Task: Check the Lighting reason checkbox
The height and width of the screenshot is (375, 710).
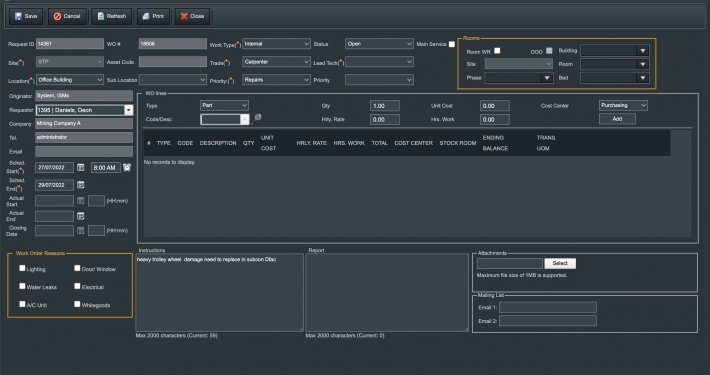Action: pyautogui.click(x=22, y=268)
